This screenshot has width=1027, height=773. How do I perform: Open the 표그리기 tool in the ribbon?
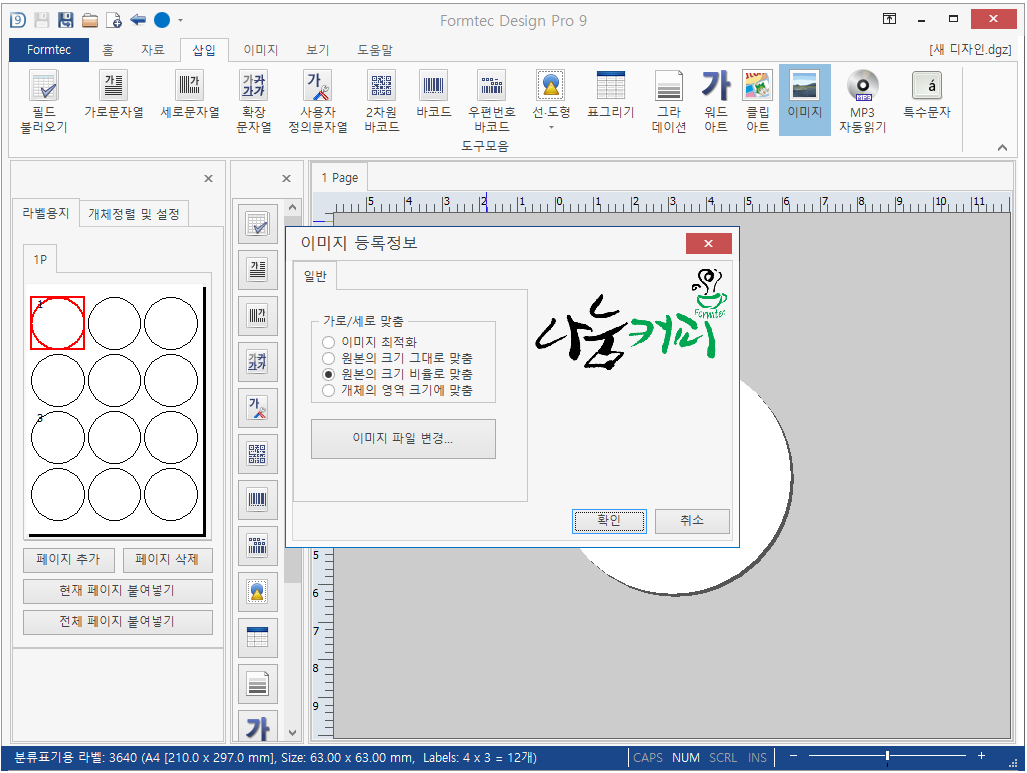tap(610, 94)
